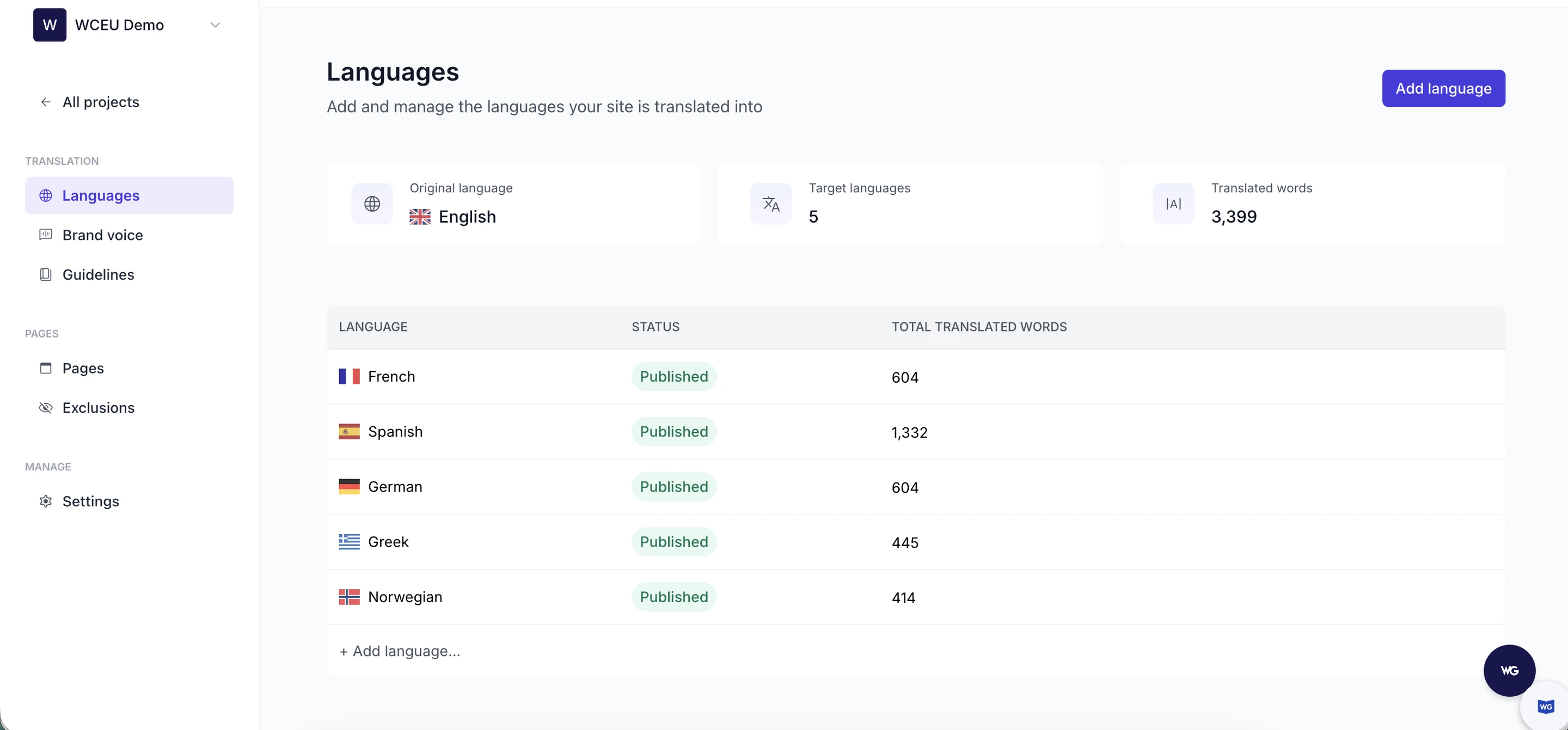Click the Spanish flag icon
This screenshot has width=1568, height=730.
click(350, 432)
